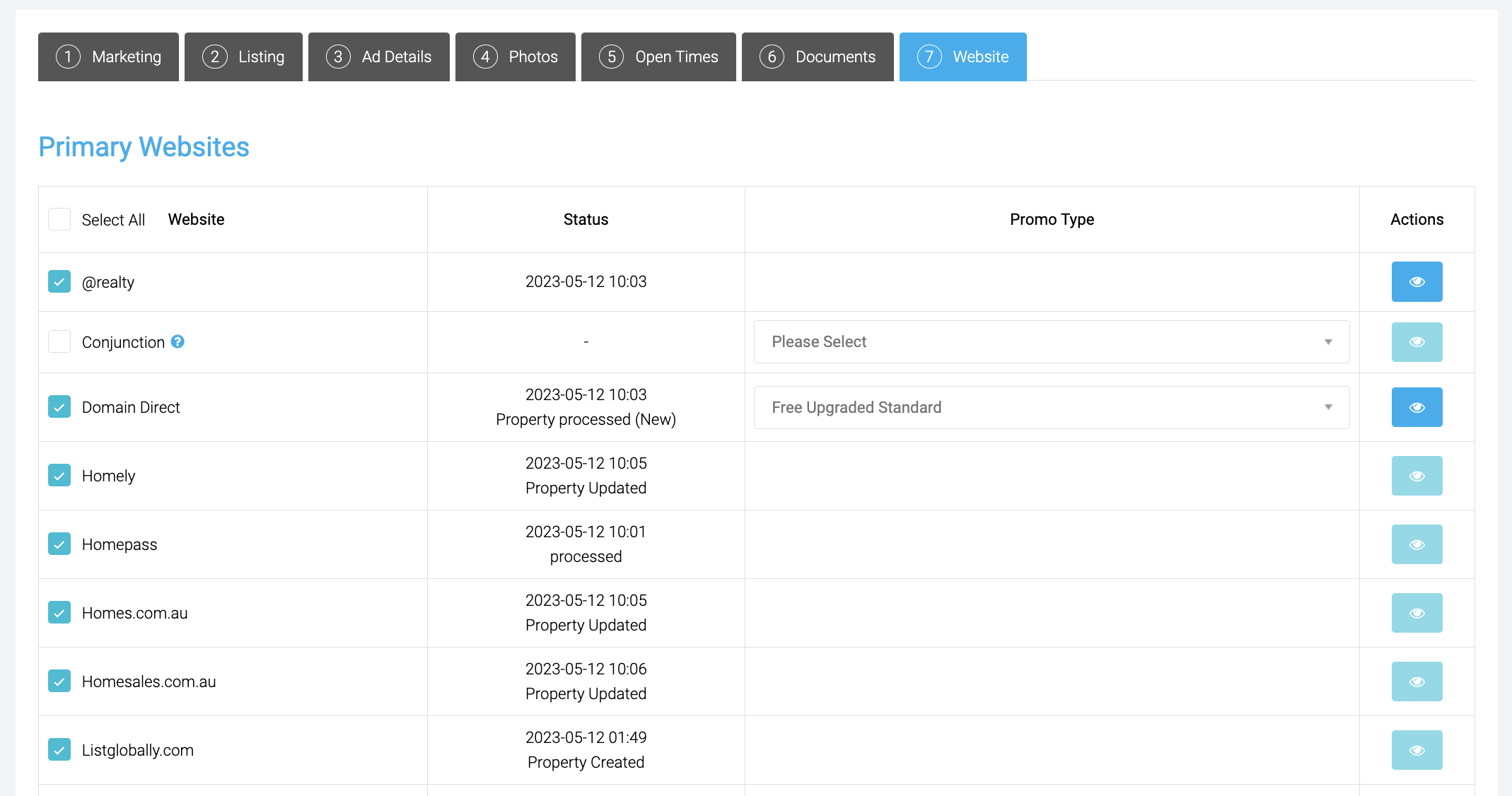Screen dimensions: 1512x796
Task: View Domain Direct listing via eye icon
Action: coord(1417,407)
